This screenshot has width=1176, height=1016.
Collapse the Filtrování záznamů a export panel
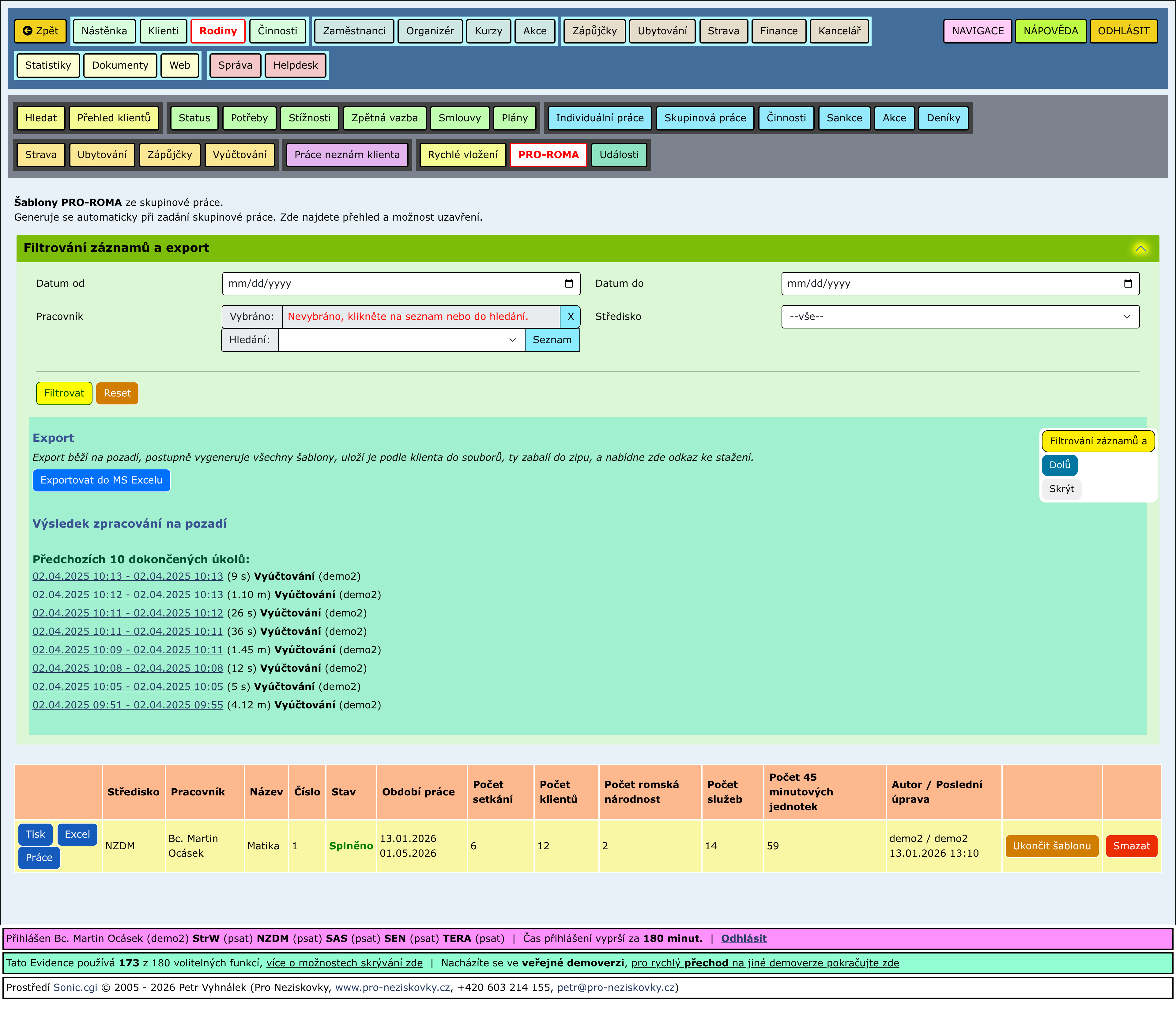pyautogui.click(x=1140, y=248)
